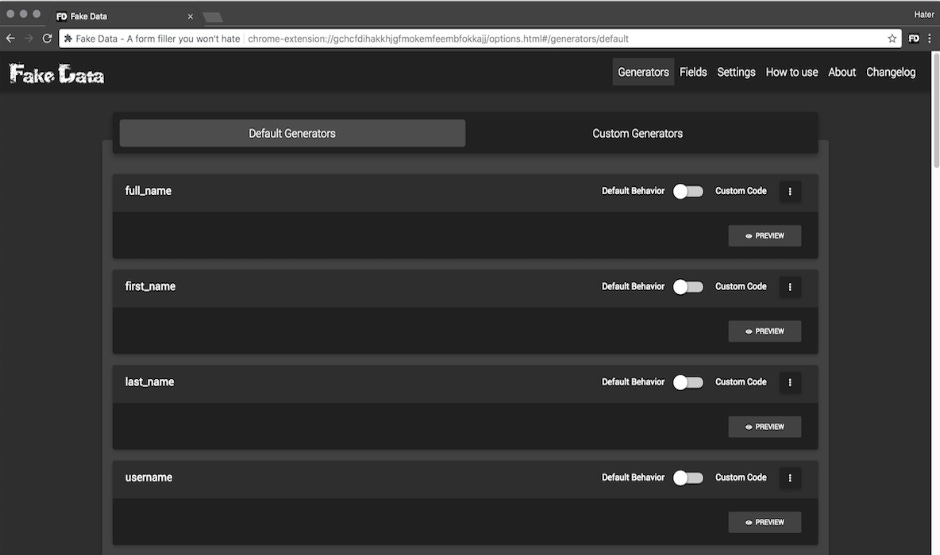Open the Generators nav item
Viewport: 940px width, 555px height.
coord(643,72)
